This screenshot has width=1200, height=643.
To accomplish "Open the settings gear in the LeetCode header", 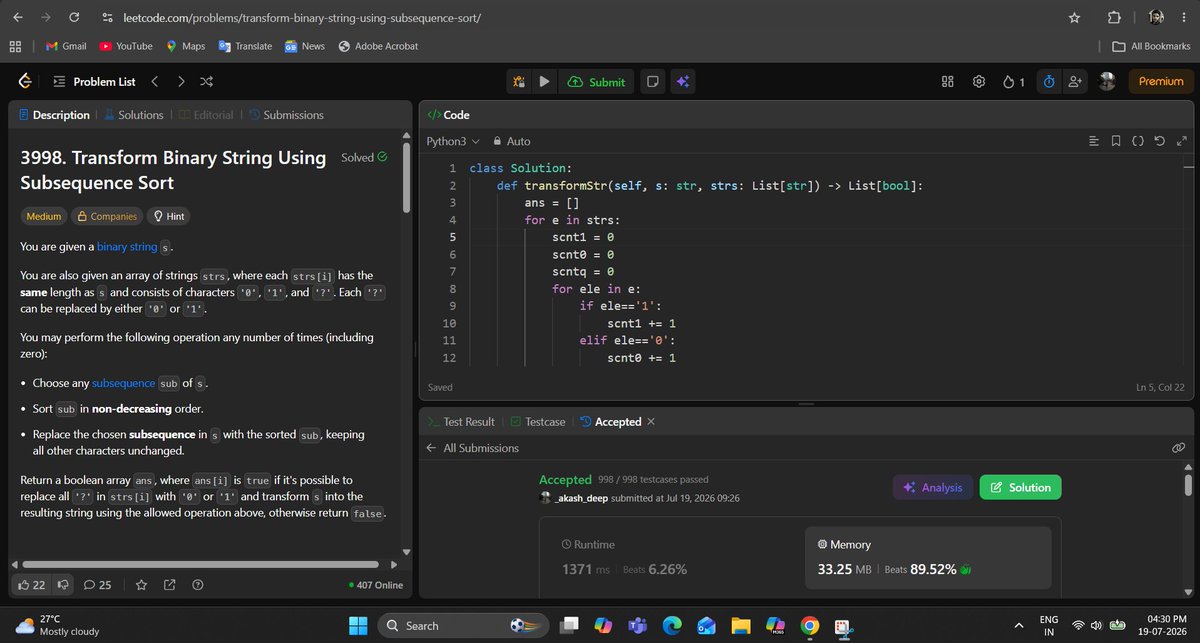I will pos(980,82).
